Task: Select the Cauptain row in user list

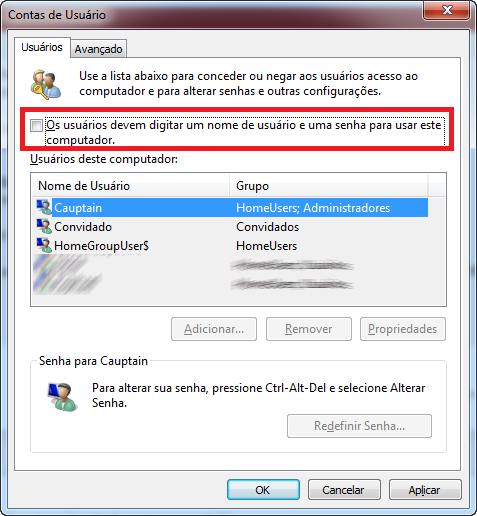Action: [x=231, y=207]
